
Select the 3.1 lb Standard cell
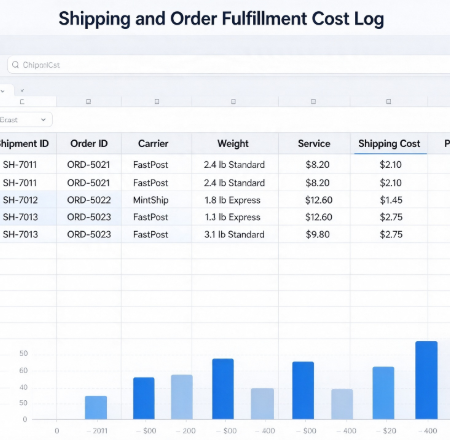(x=234, y=234)
